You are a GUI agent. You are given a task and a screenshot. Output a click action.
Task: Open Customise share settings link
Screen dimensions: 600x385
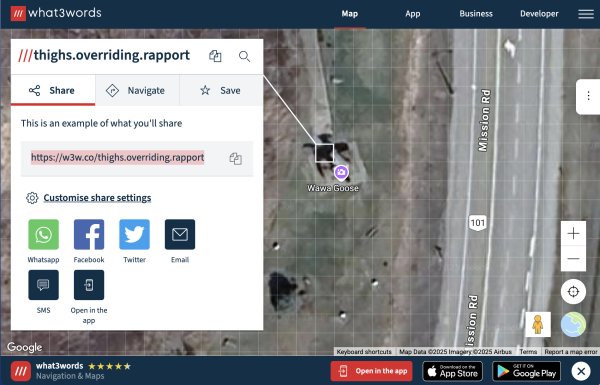tap(97, 198)
